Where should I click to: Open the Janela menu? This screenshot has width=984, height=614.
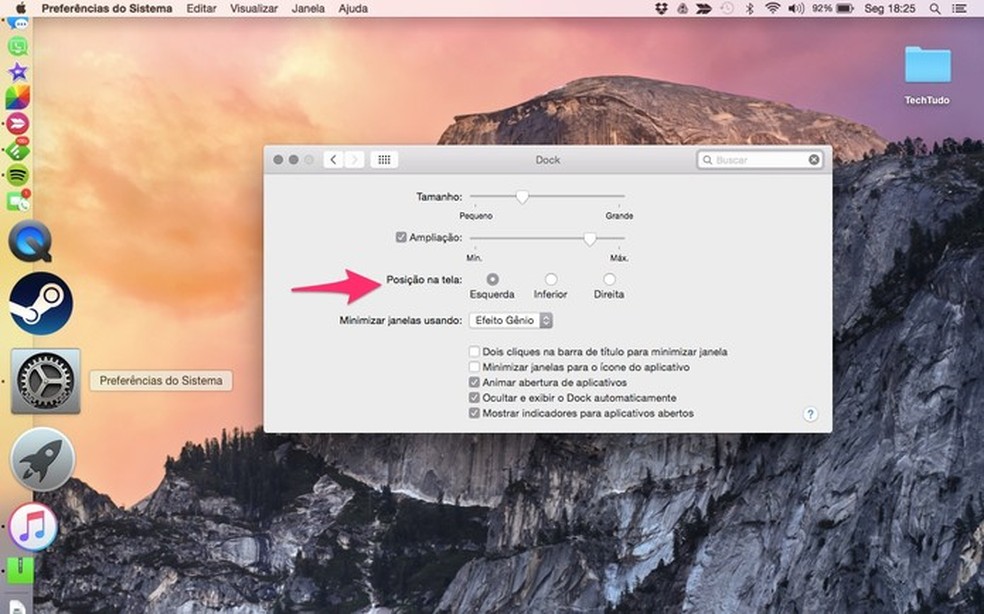308,9
